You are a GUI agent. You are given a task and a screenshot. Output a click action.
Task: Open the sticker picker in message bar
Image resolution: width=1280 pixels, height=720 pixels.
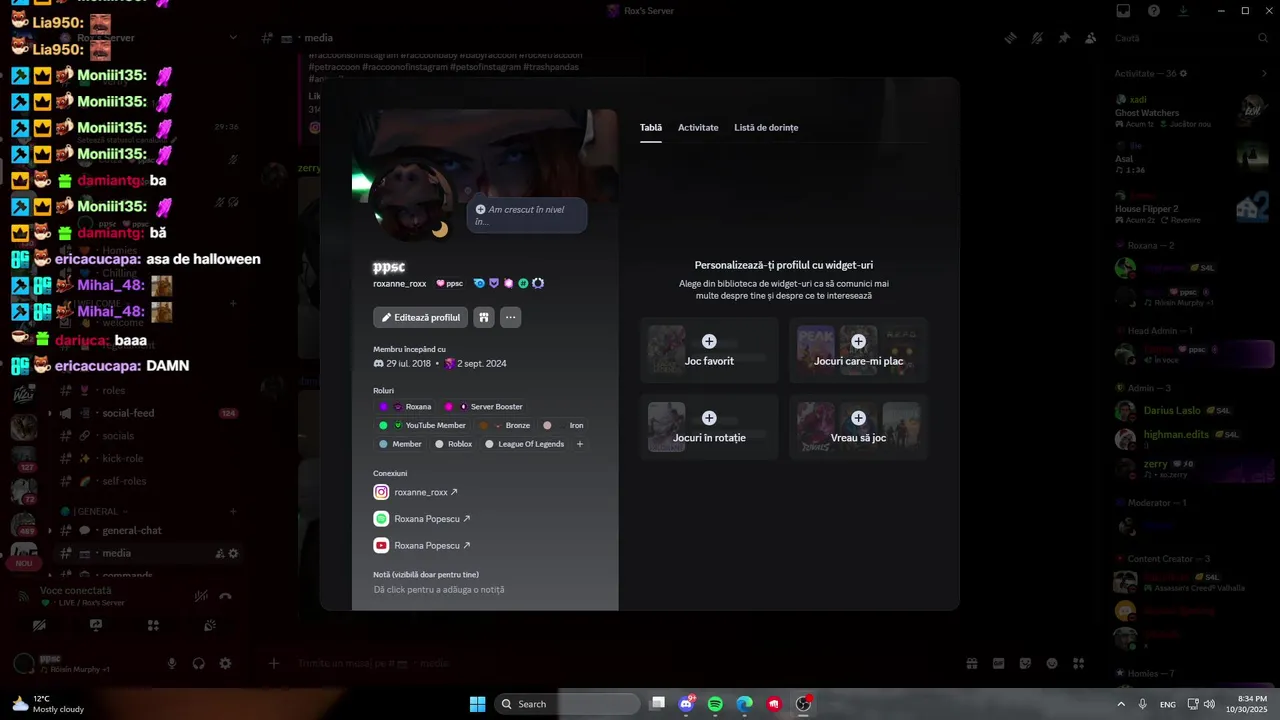pyautogui.click(x=1025, y=663)
